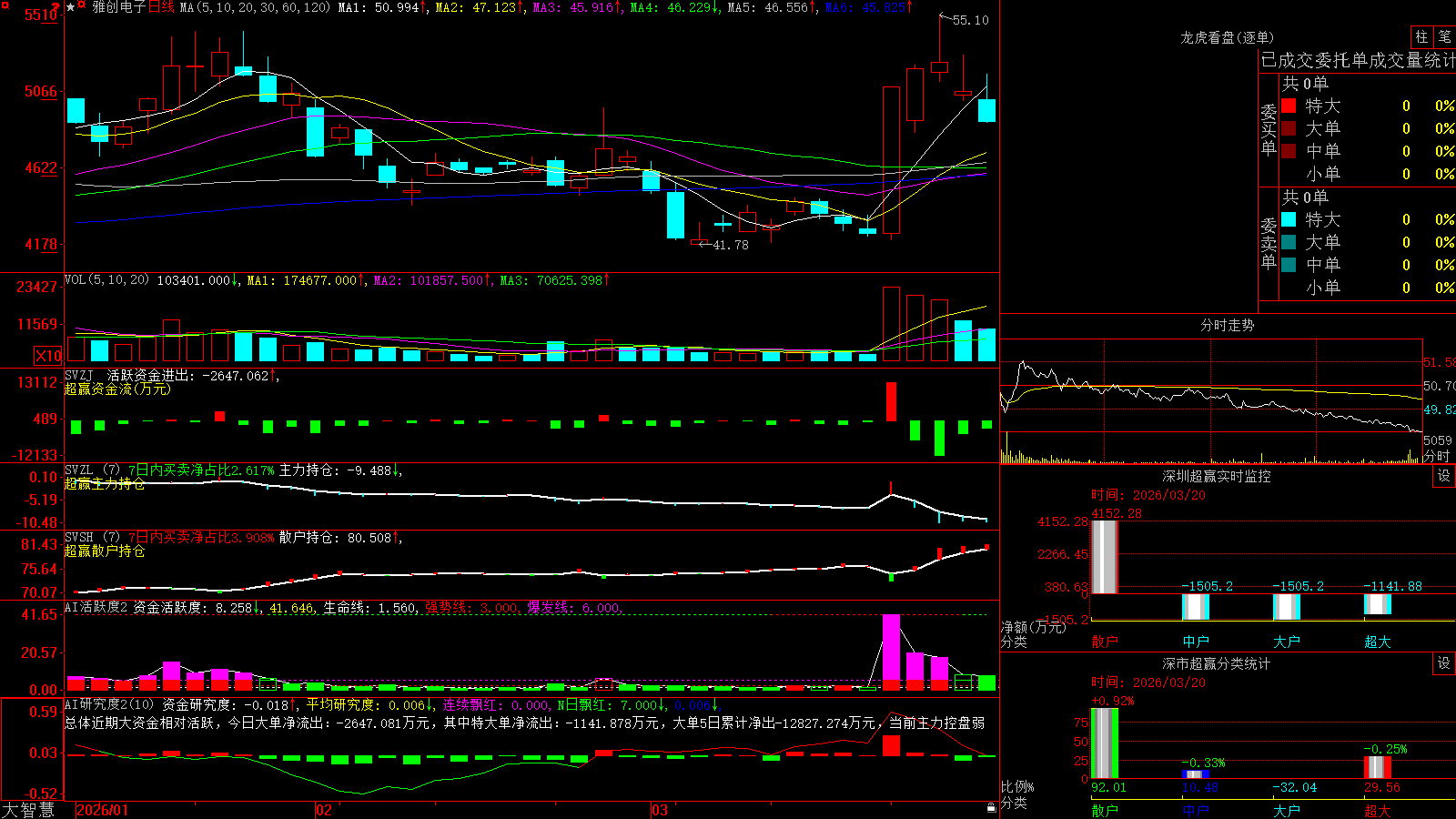Click the SVZJ indicator name

tap(78, 376)
